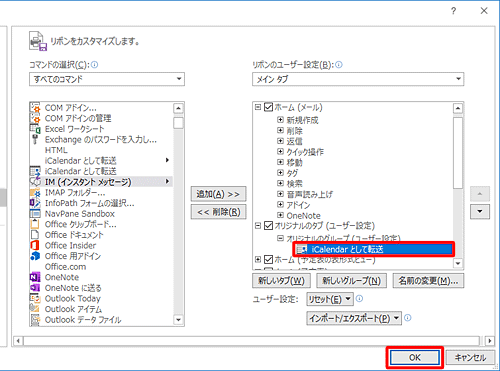Expand the OneNote group in ribbon tree
This screenshot has height=371, width=500.
pos(280,215)
